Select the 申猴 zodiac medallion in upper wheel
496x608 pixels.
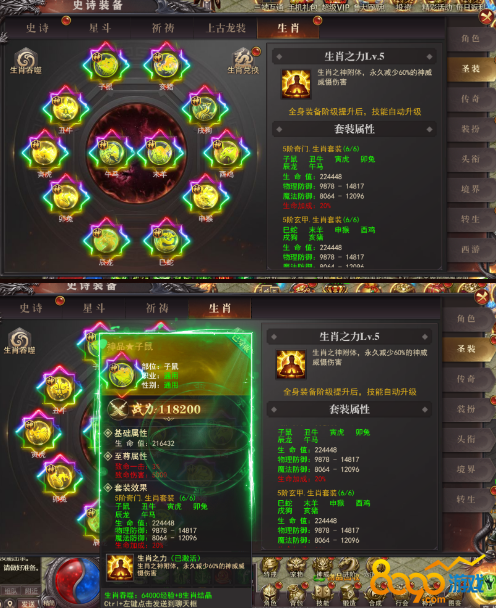pos(206,197)
